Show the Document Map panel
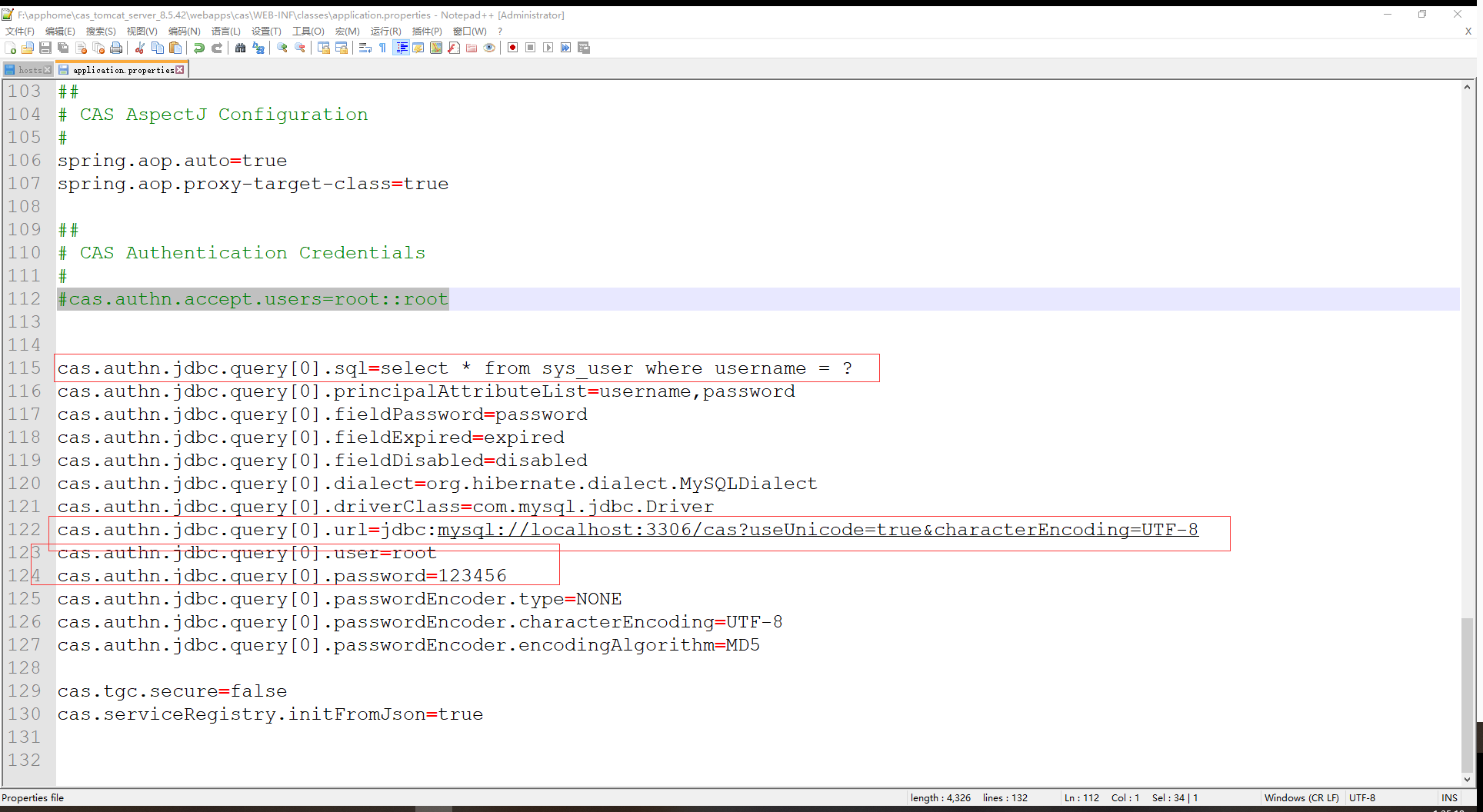This screenshot has width=1483, height=812. (436, 48)
